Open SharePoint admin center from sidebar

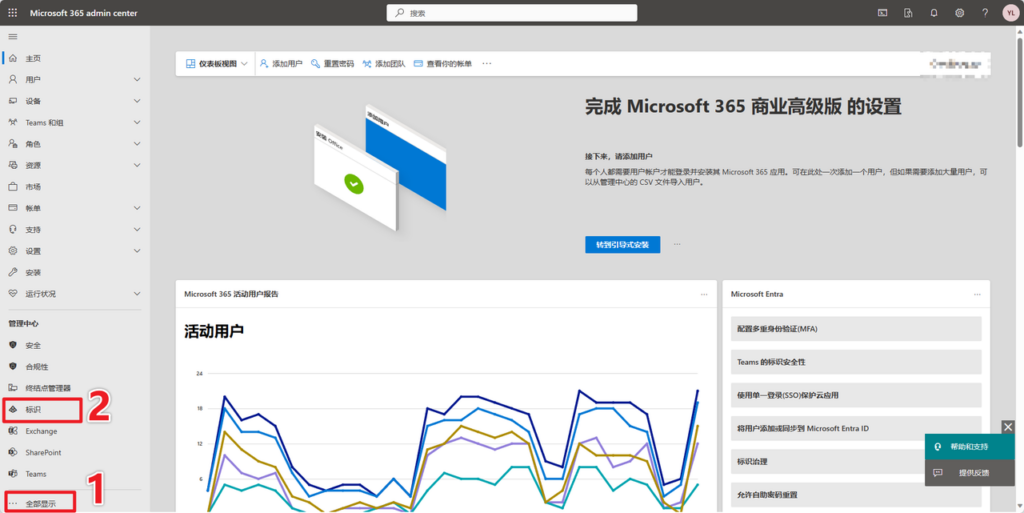(x=43, y=452)
